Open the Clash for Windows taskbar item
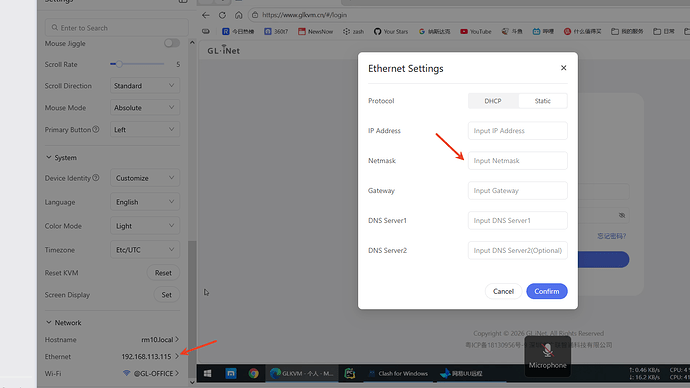The height and width of the screenshot is (388, 690). [x=398, y=373]
